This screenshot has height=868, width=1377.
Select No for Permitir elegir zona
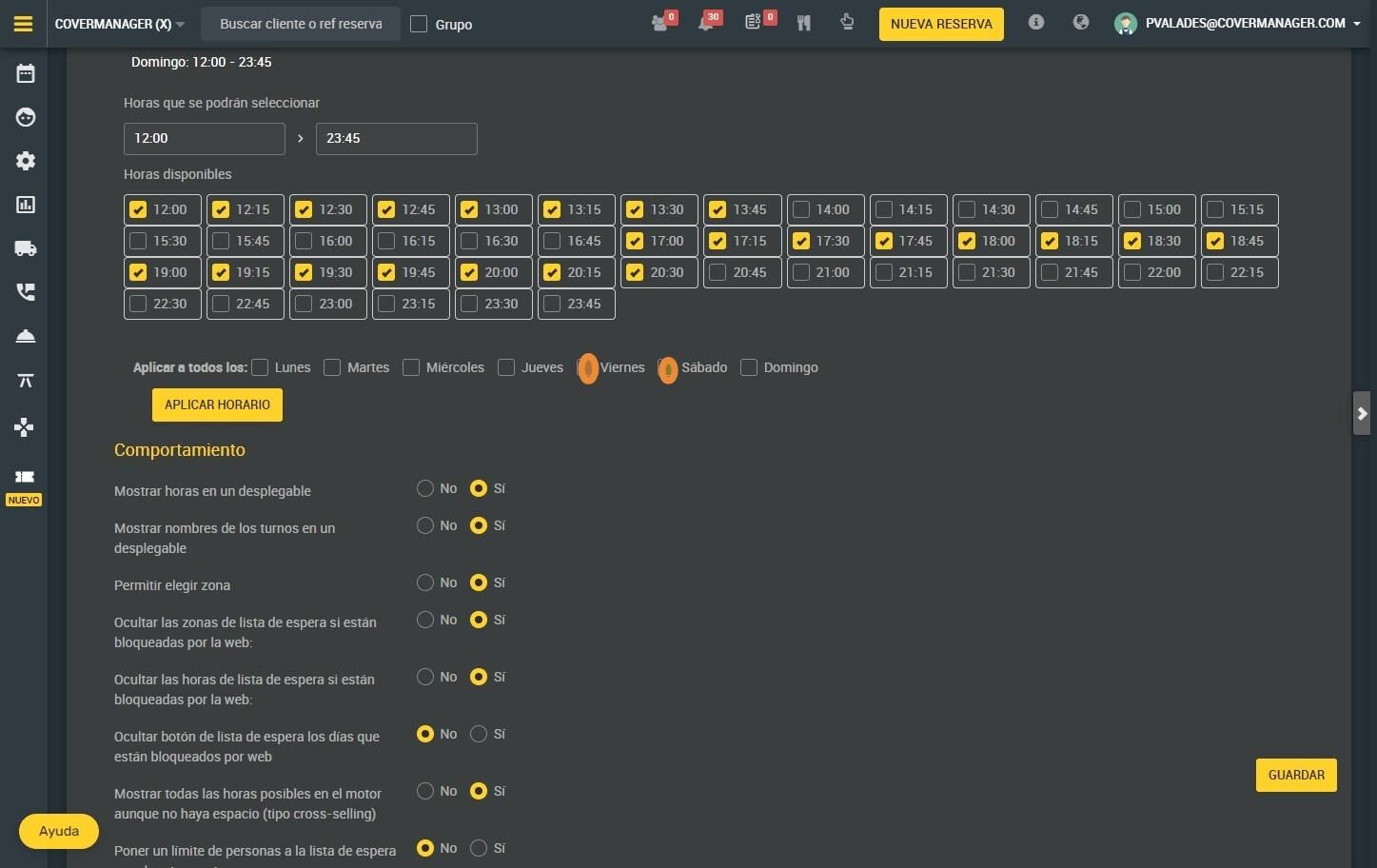tap(425, 582)
